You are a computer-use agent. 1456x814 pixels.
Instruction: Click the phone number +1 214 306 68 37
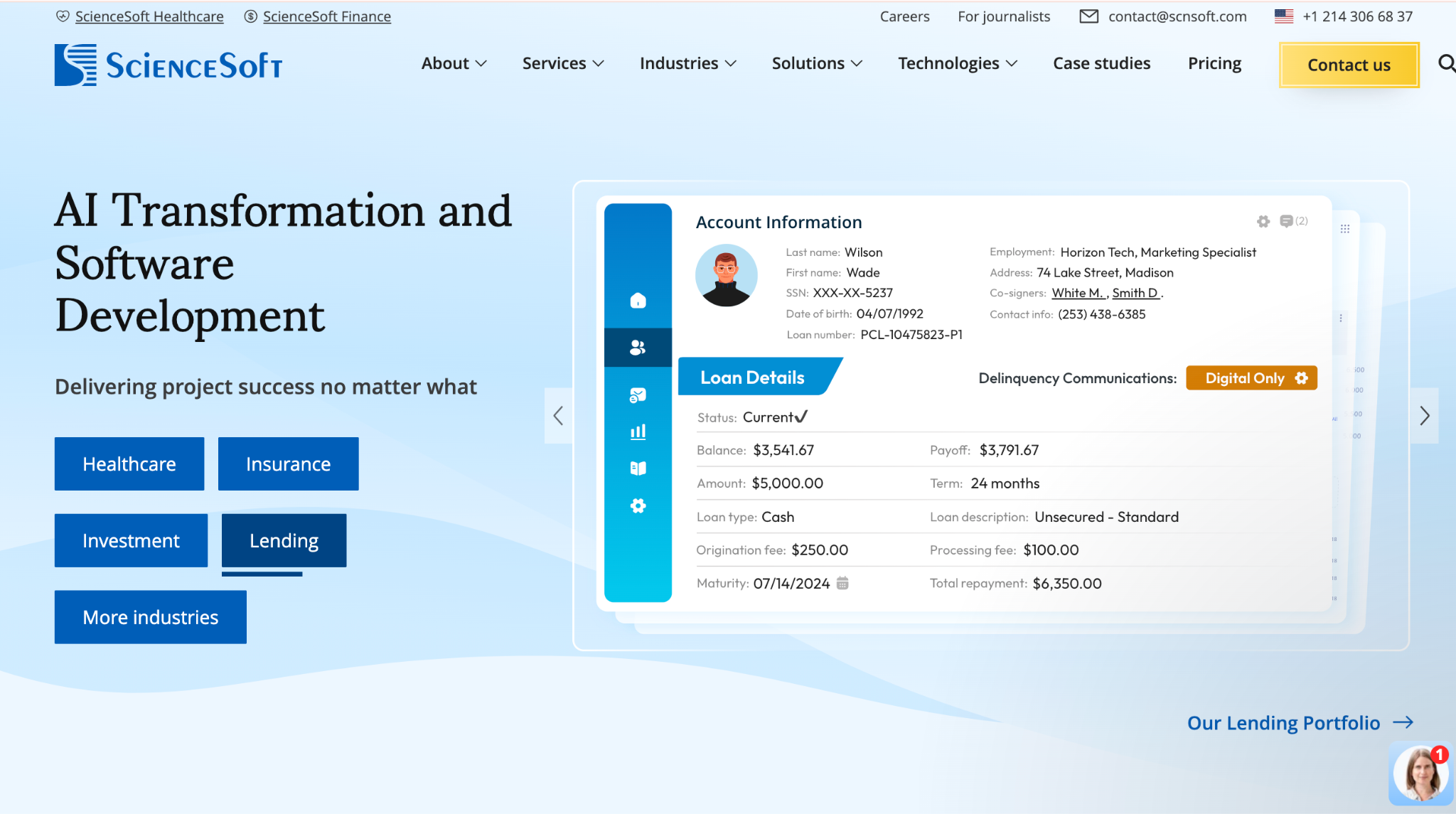pos(1357,16)
